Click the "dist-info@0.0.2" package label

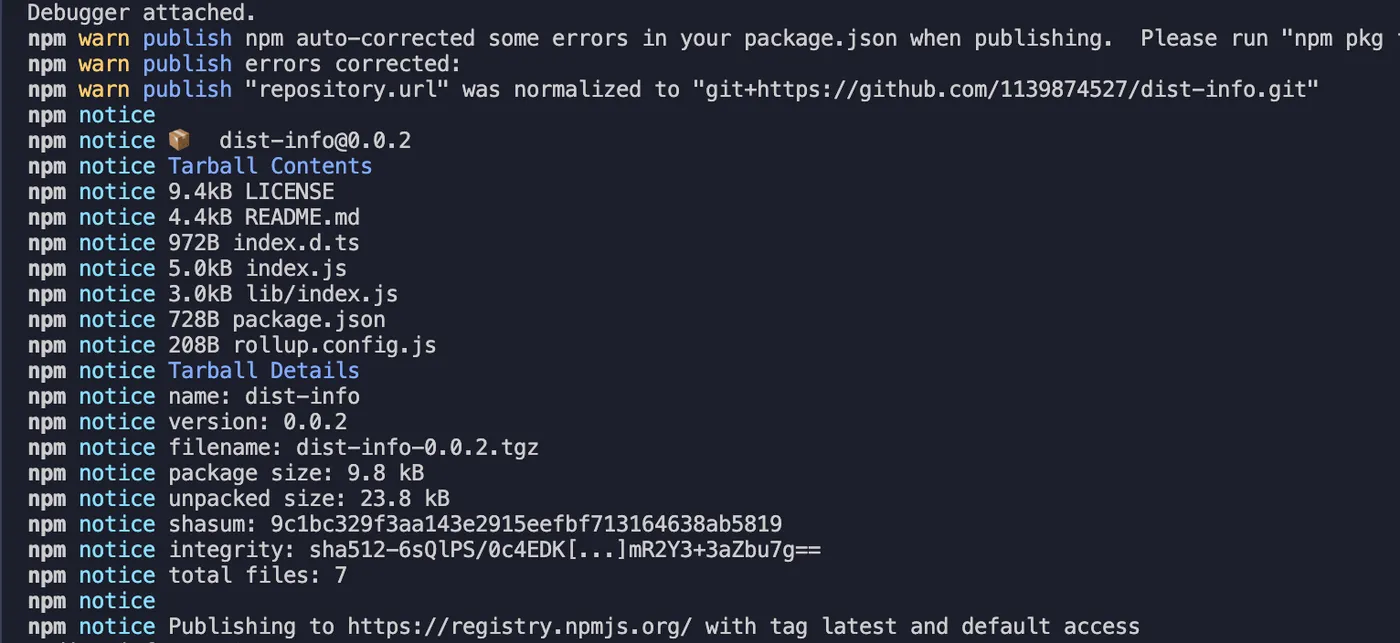click(315, 141)
